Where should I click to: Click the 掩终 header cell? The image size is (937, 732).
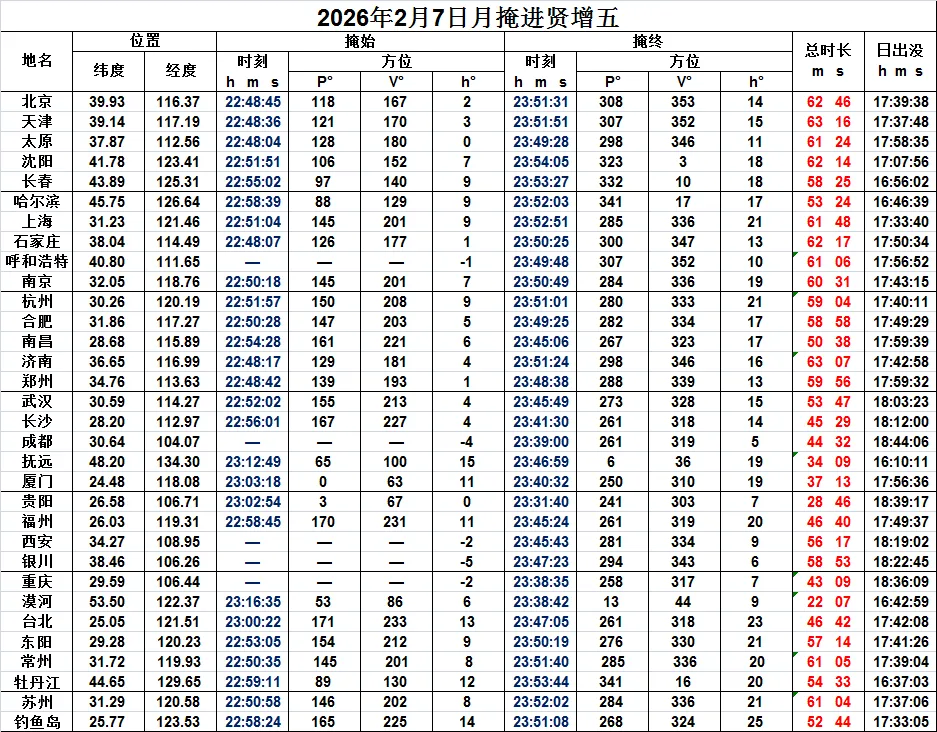(648, 41)
